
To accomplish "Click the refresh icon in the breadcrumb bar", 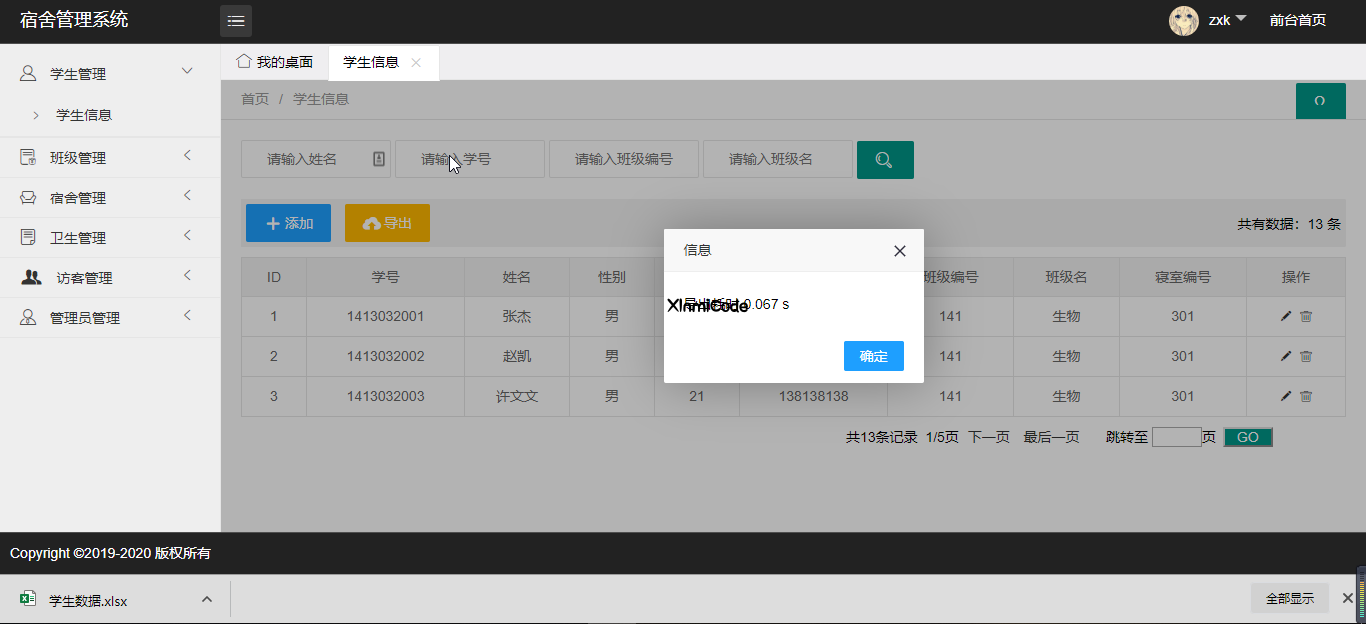I will [x=1320, y=100].
